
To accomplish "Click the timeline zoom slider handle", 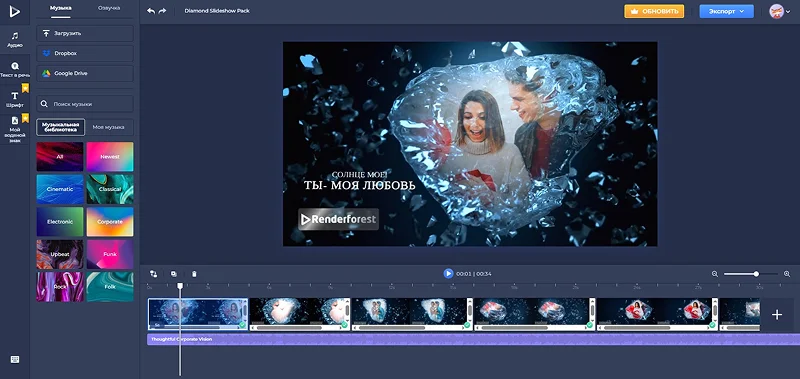I will pos(756,274).
